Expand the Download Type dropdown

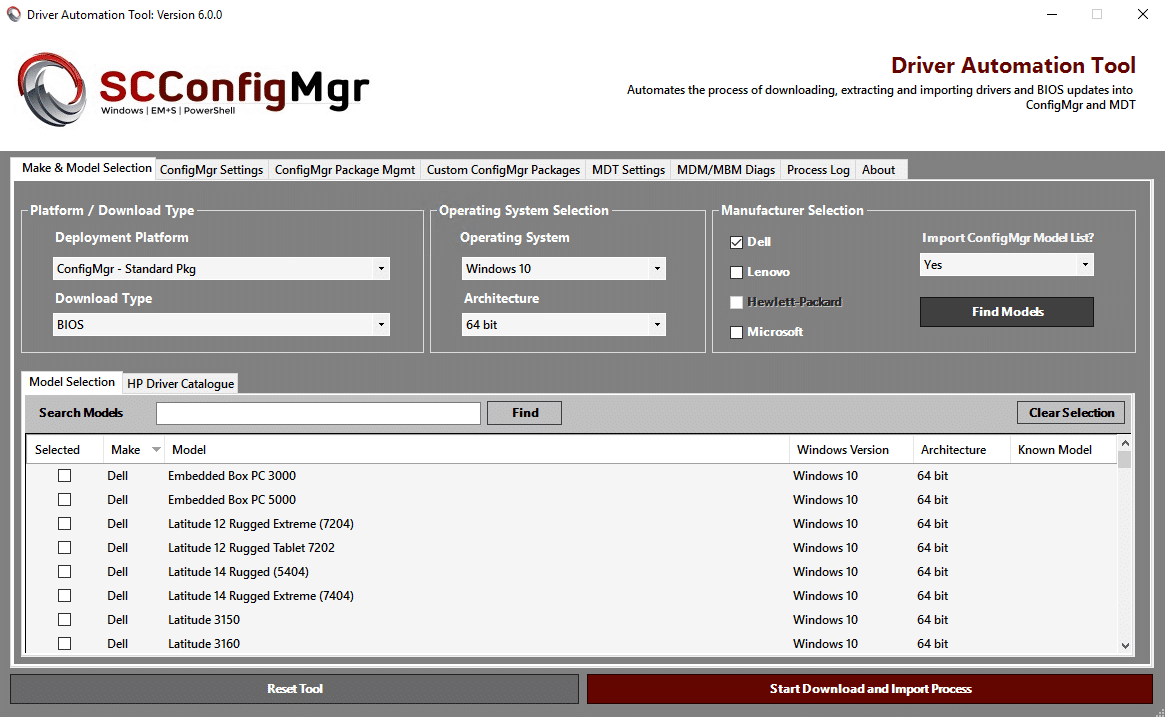coord(221,324)
